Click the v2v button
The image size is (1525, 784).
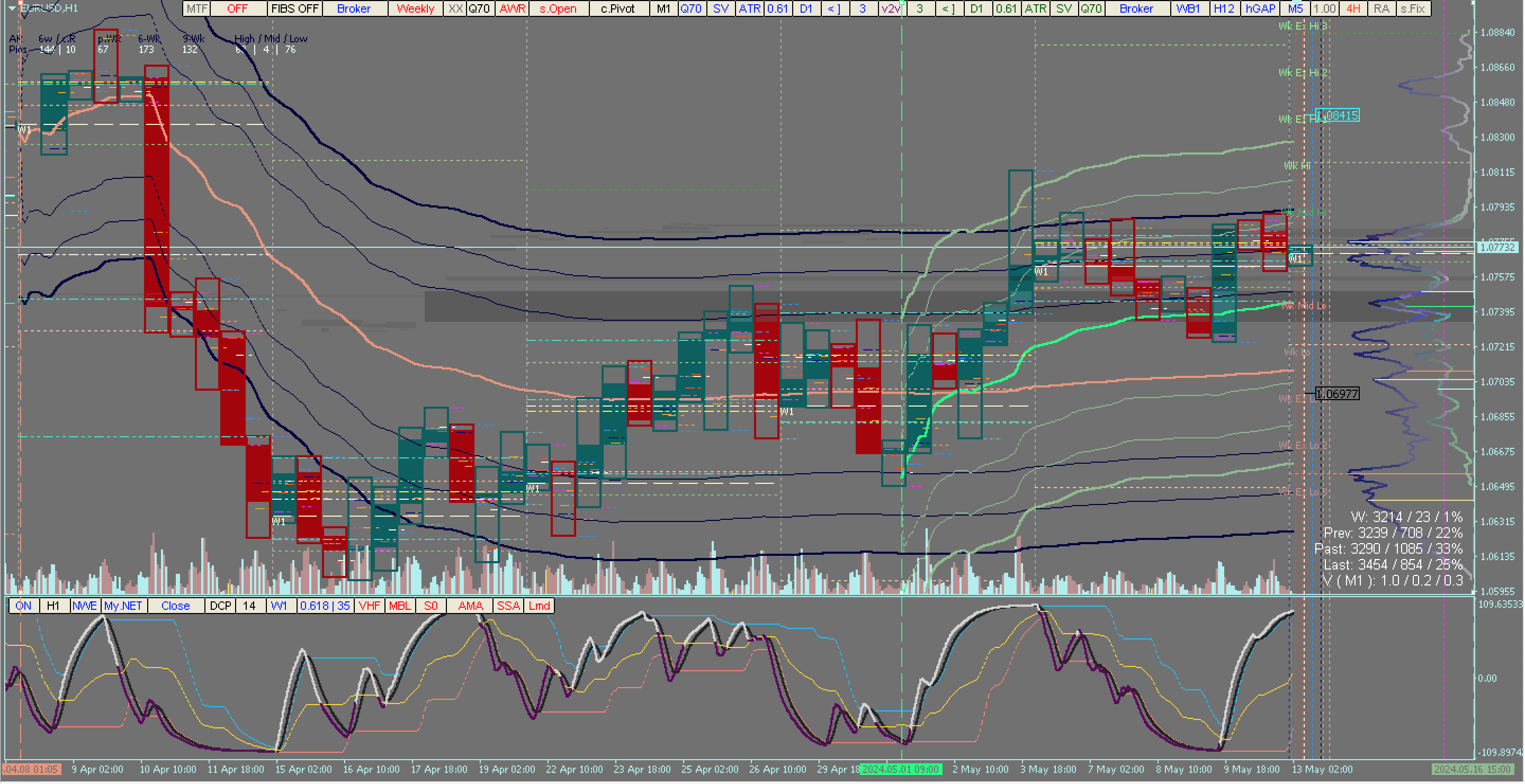(890, 8)
